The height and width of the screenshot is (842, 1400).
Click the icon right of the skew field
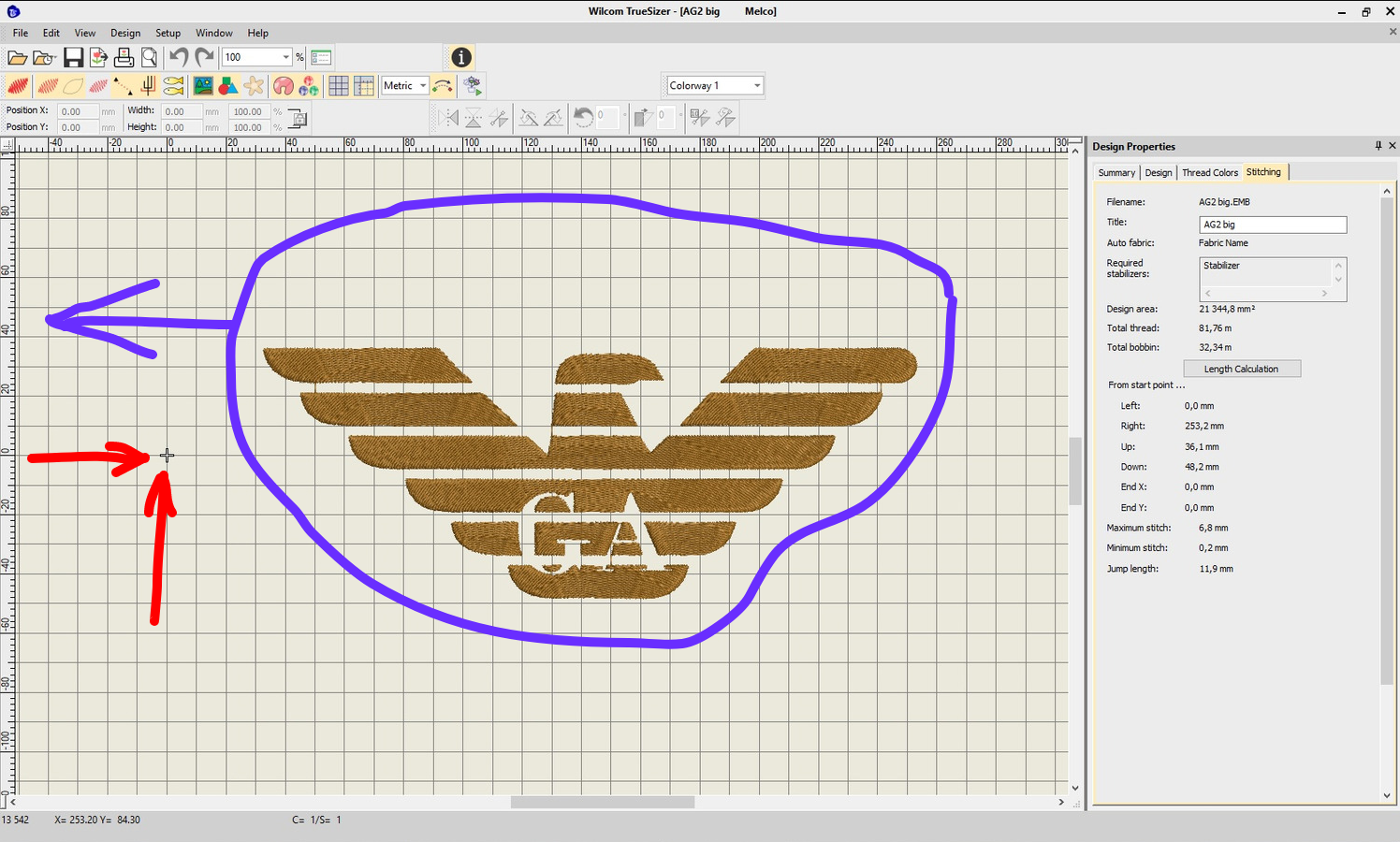(699, 118)
